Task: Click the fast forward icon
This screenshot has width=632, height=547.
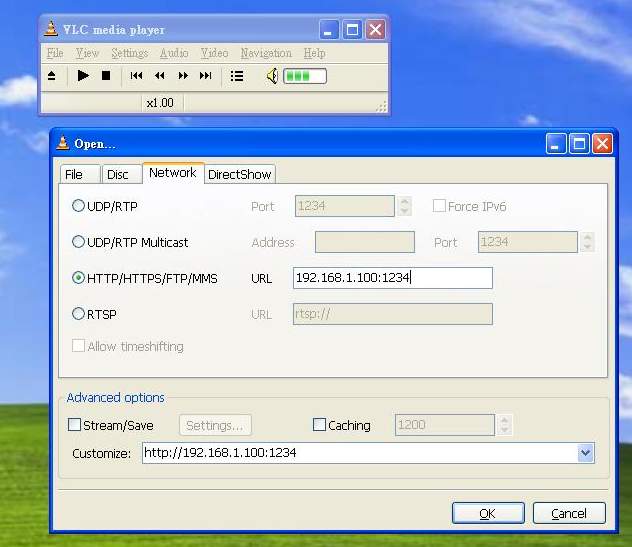Action: [183, 76]
